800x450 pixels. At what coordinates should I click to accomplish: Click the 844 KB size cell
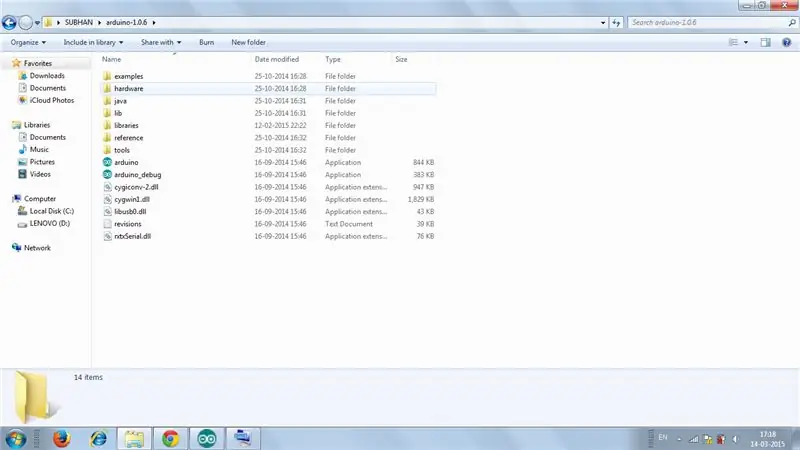(423, 162)
